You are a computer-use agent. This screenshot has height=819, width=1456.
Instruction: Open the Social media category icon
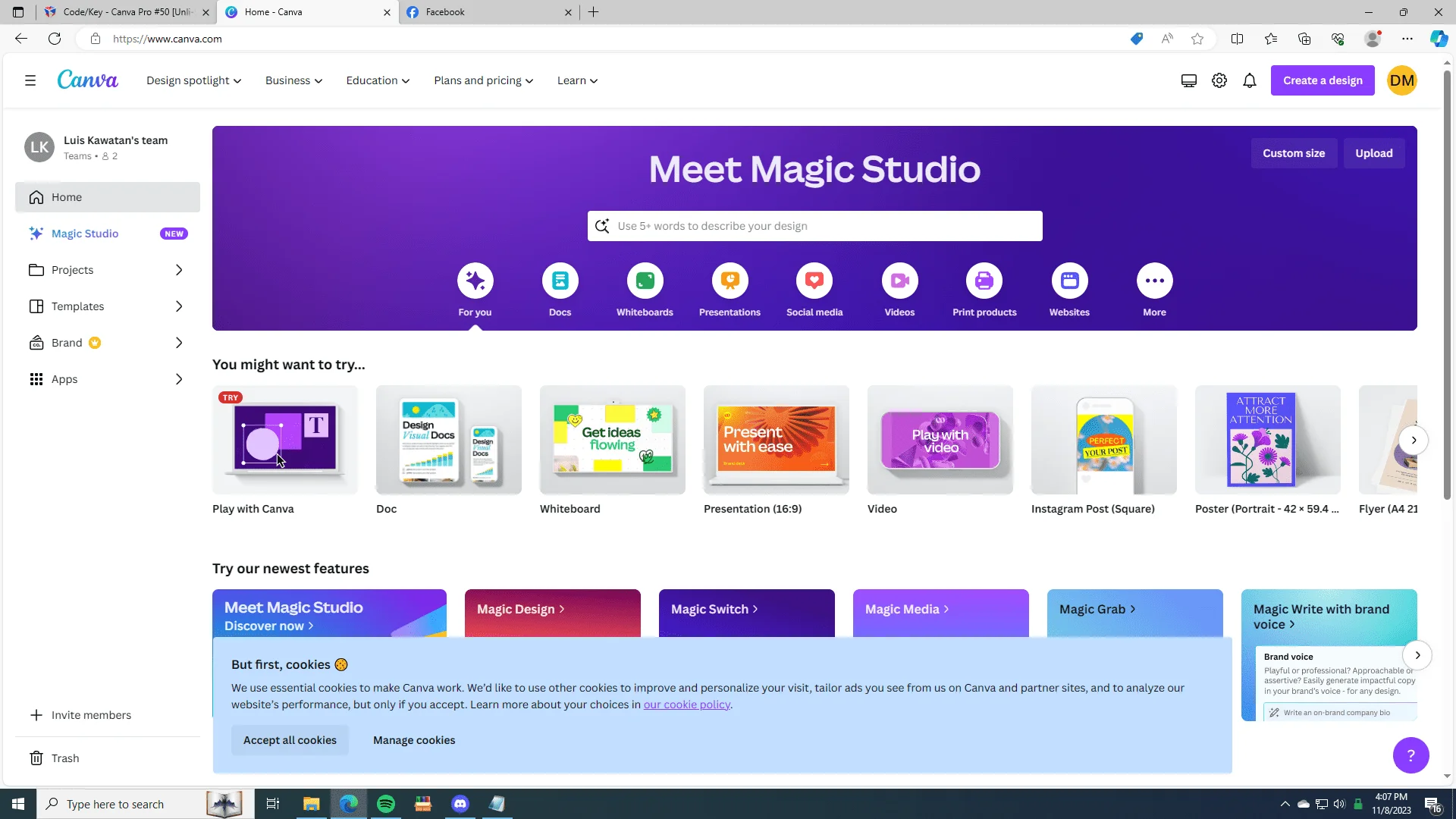814,281
